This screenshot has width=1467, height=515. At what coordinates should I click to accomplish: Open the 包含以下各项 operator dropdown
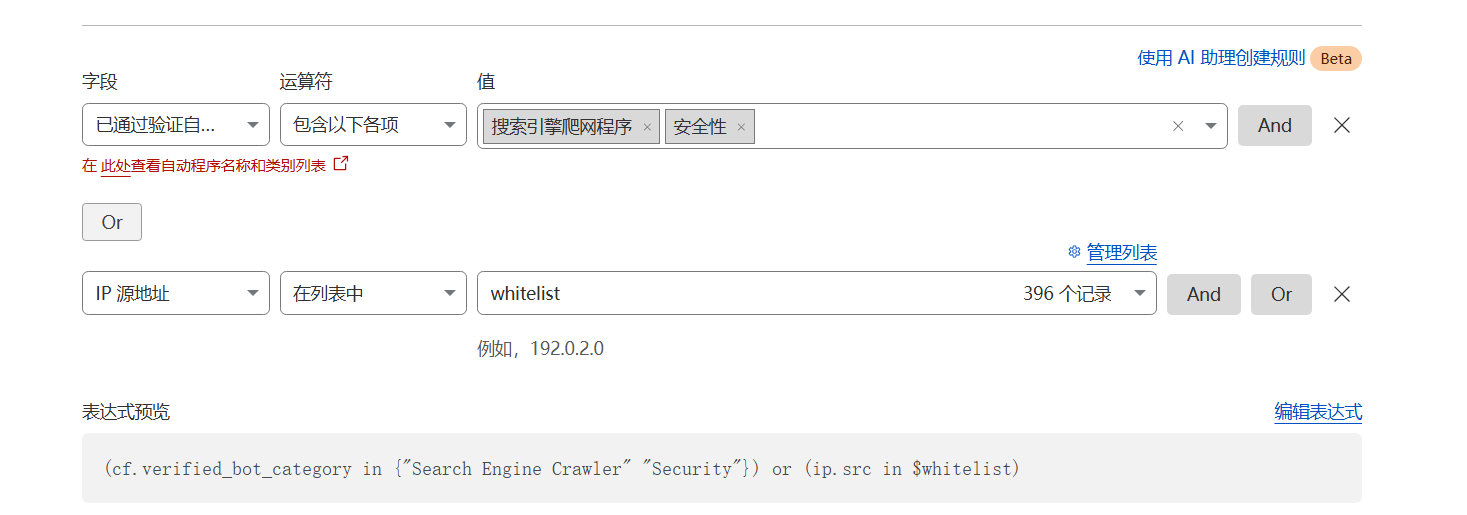pyautogui.click(x=373, y=125)
